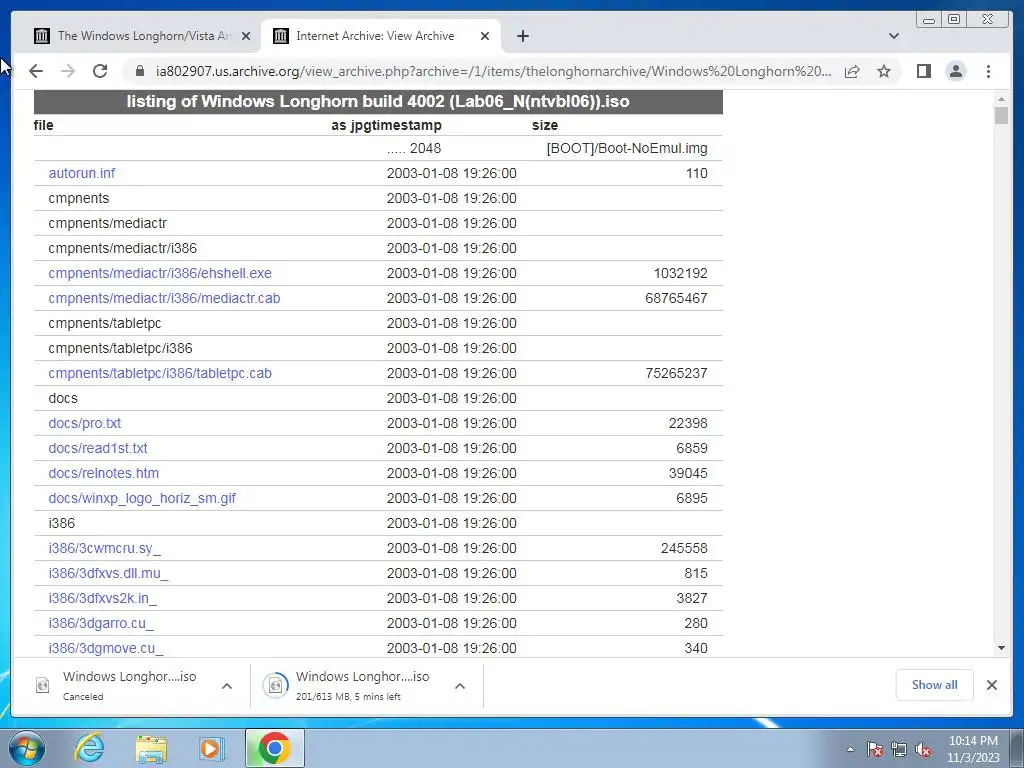Open Chrome side panel
The image size is (1024, 768).
(923, 71)
